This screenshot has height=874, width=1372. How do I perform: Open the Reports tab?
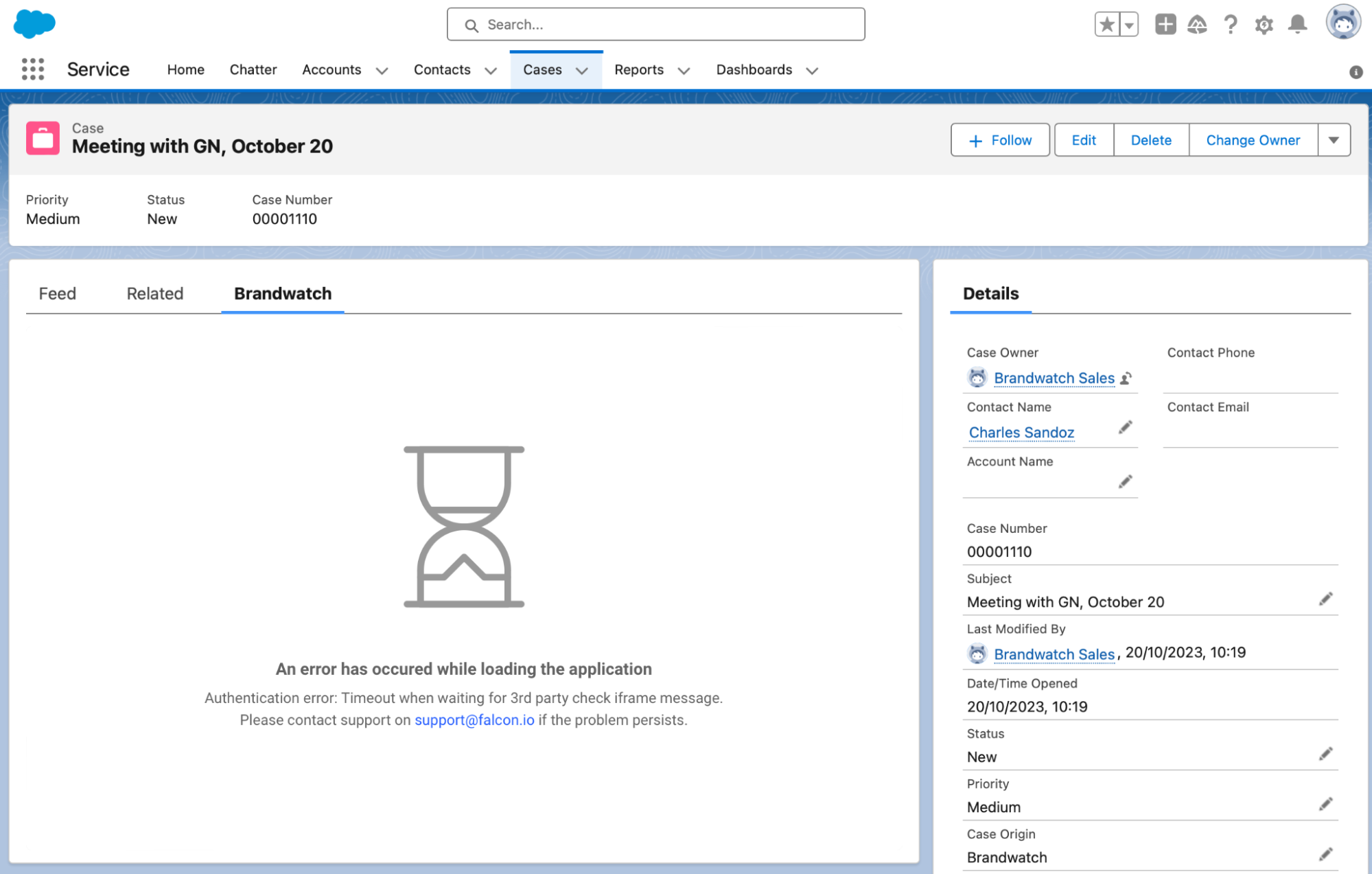639,69
